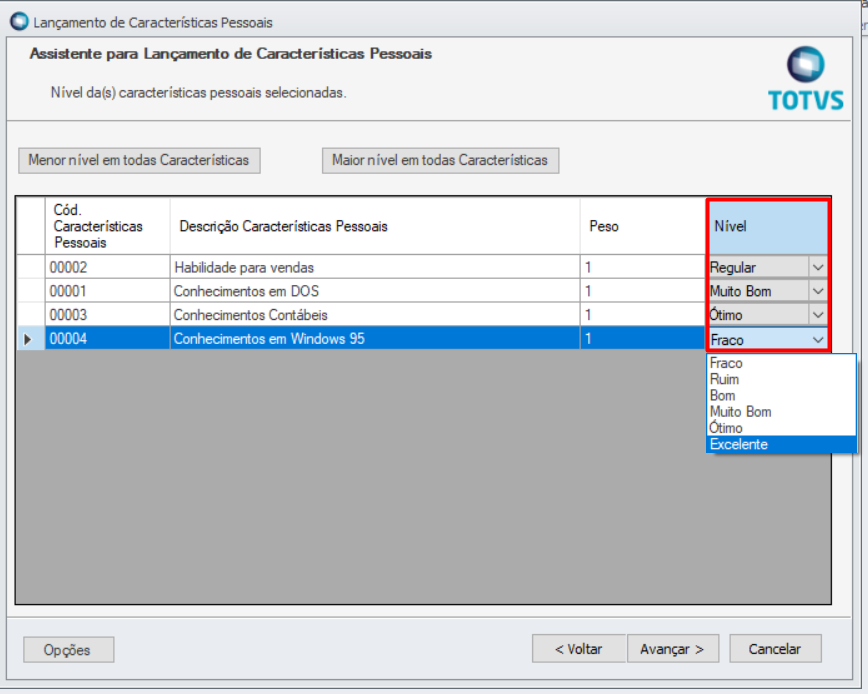Click the Peso column header
This screenshot has width=868, height=694.
pos(643,226)
